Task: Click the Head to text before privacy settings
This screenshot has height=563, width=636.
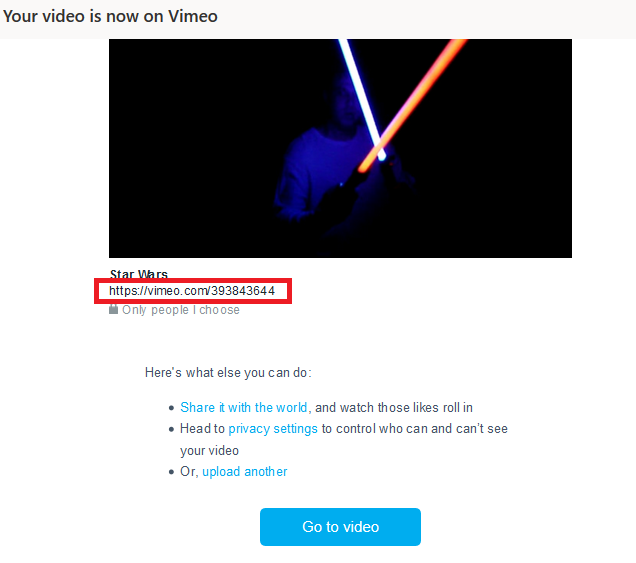Action: (x=202, y=429)
